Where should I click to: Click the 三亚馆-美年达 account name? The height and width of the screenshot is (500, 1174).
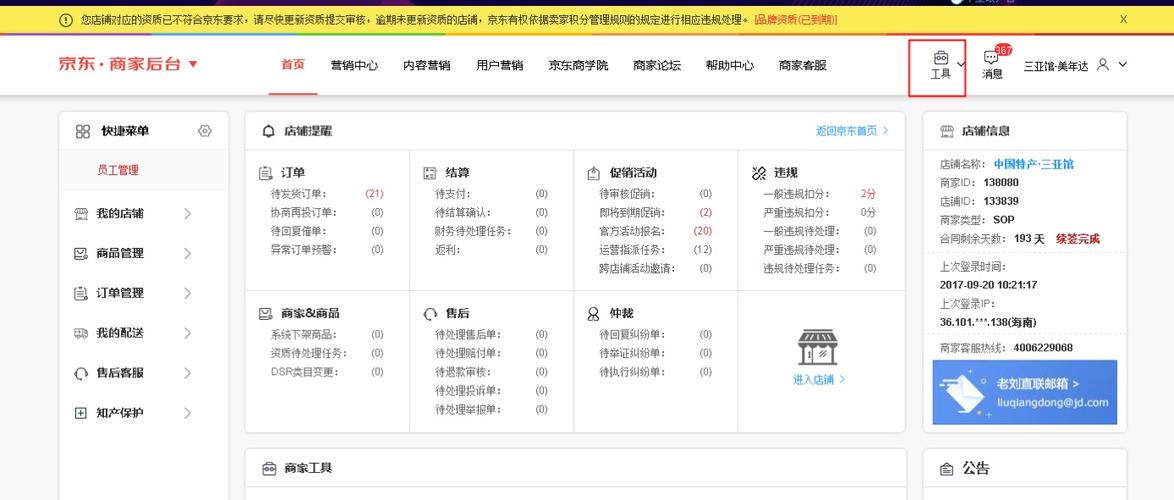coord(1056,66)
